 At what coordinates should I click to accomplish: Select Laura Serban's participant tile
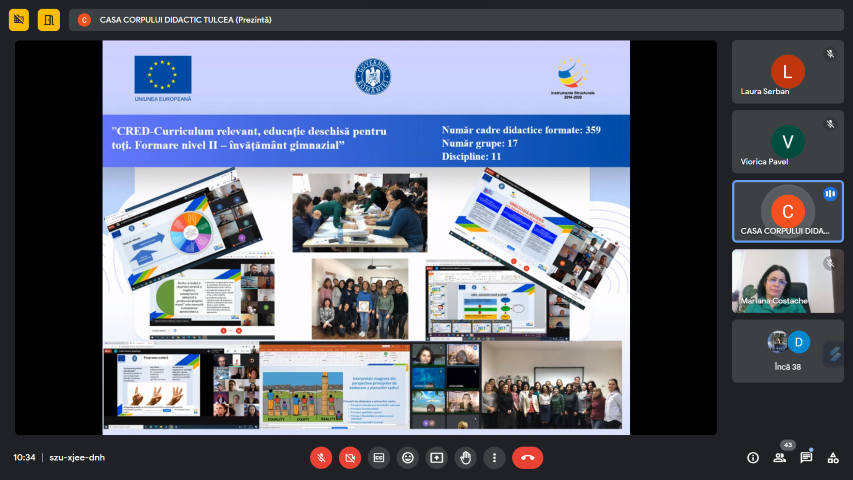pos(787,72)
